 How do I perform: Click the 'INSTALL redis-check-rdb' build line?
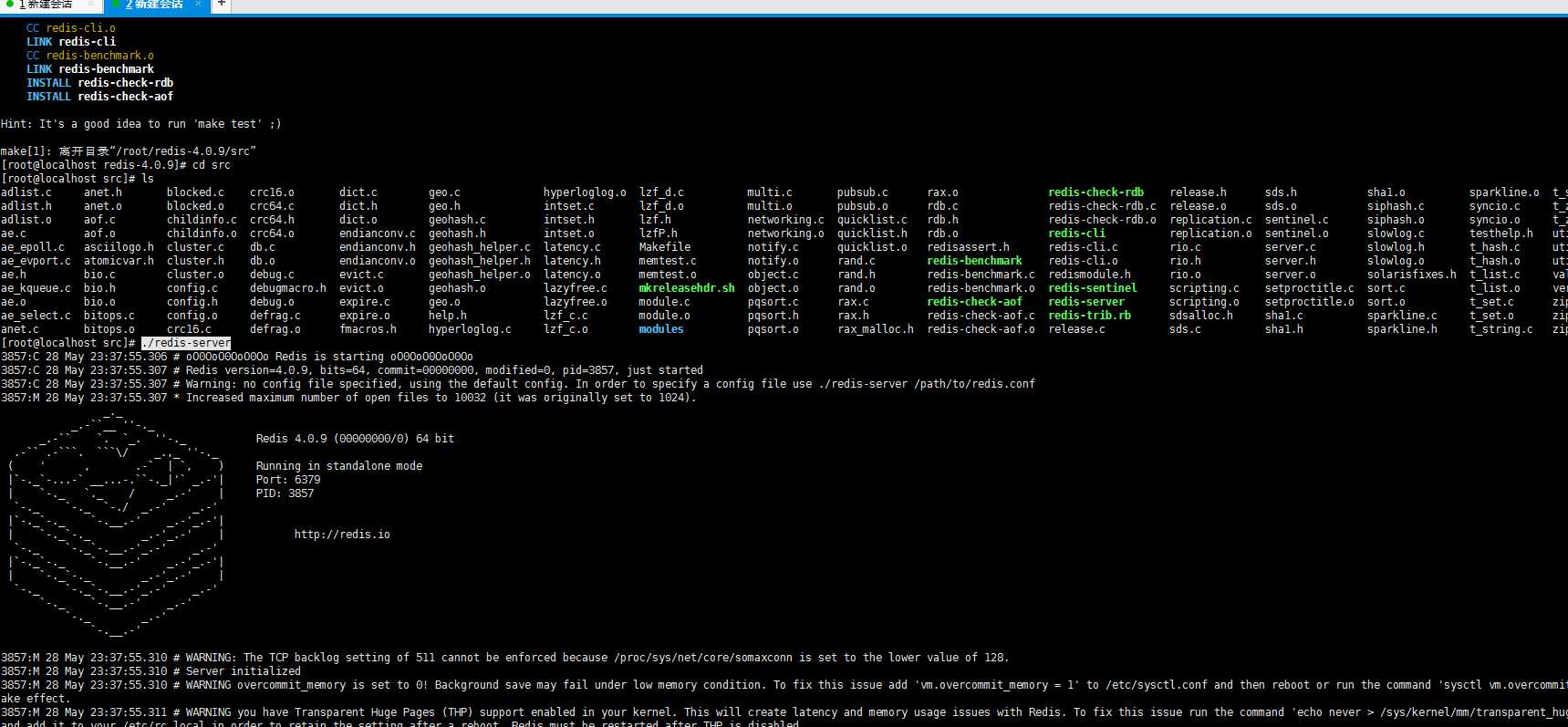coord(99,83)
